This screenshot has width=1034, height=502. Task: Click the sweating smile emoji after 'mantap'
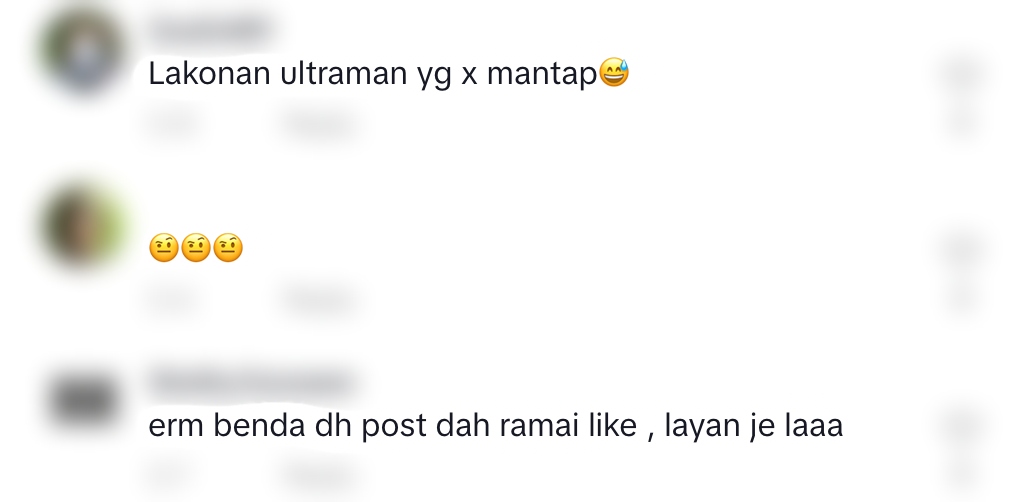tap(614, 73)
